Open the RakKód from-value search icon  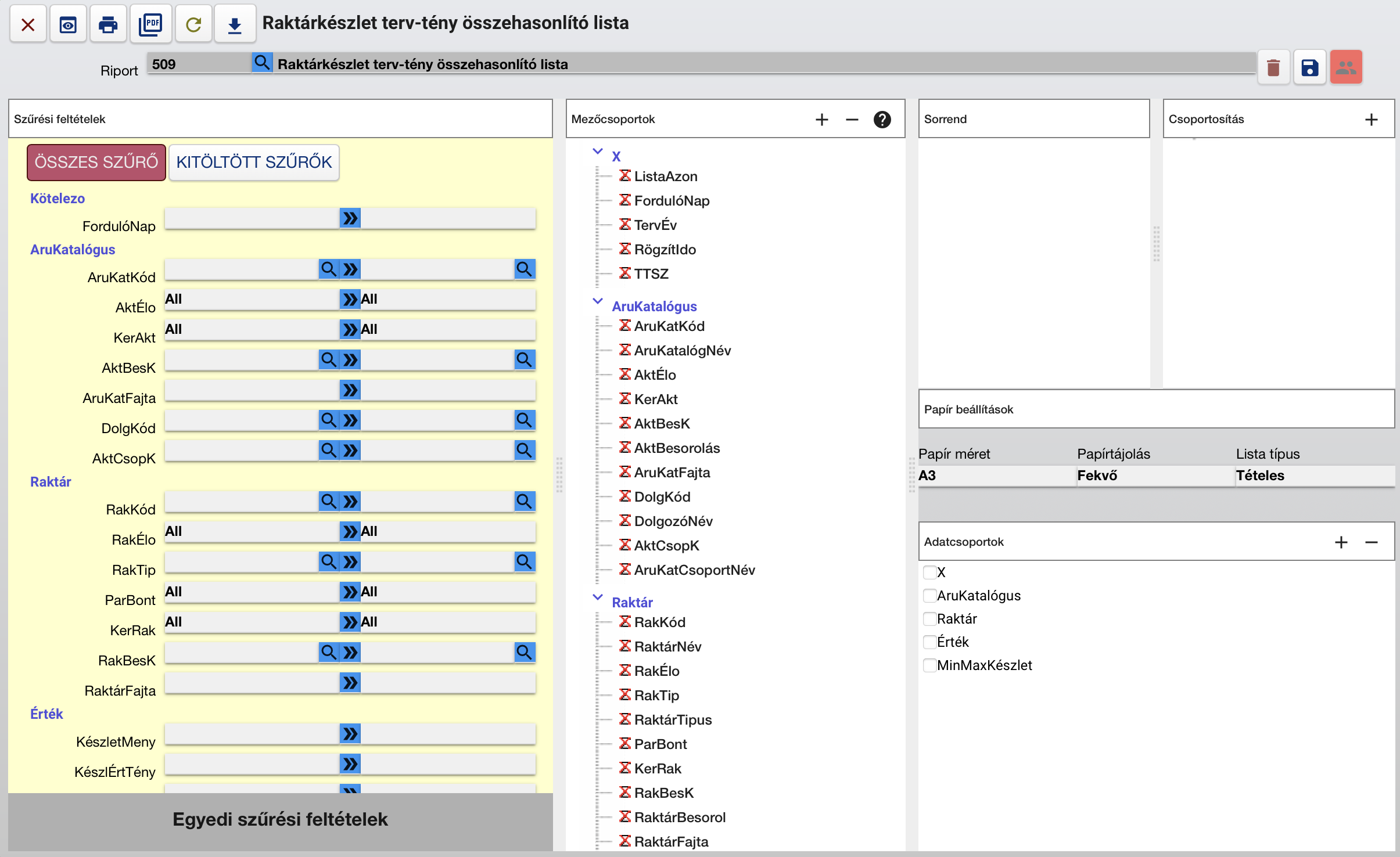(x=329, y=501)
